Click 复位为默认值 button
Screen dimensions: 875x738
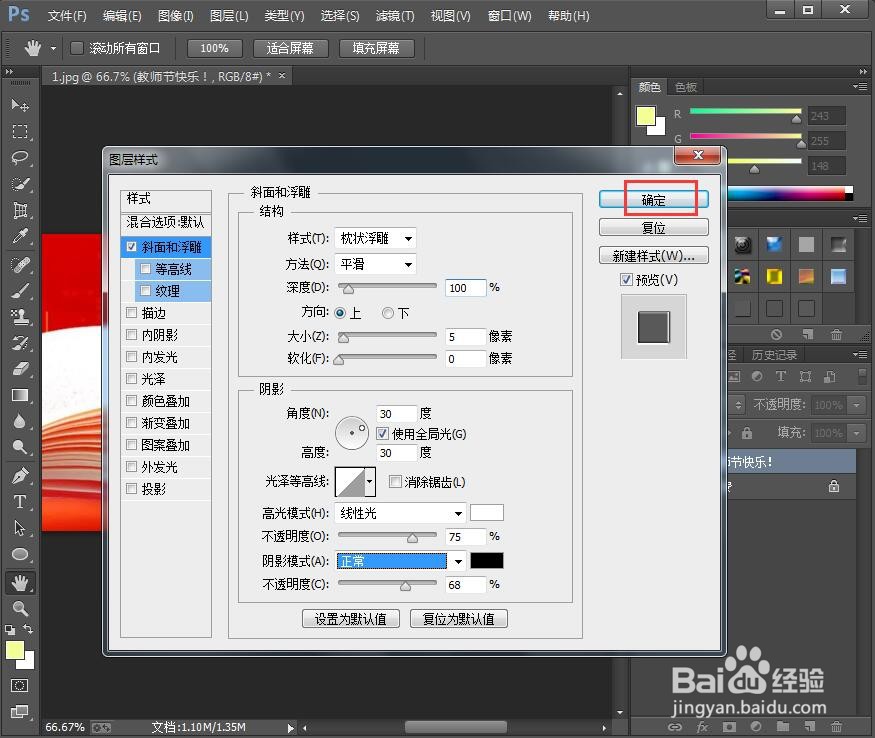pos(458,619)
